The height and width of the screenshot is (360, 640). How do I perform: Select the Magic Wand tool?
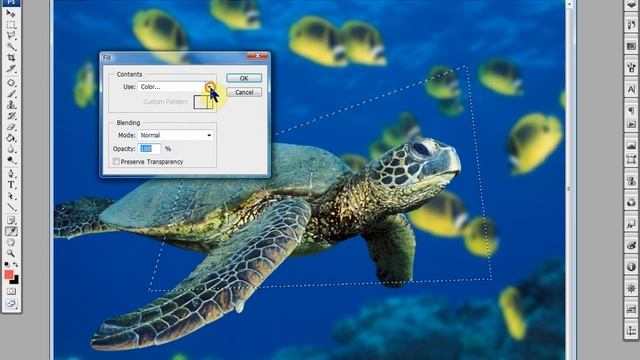[x=11, y=47]
